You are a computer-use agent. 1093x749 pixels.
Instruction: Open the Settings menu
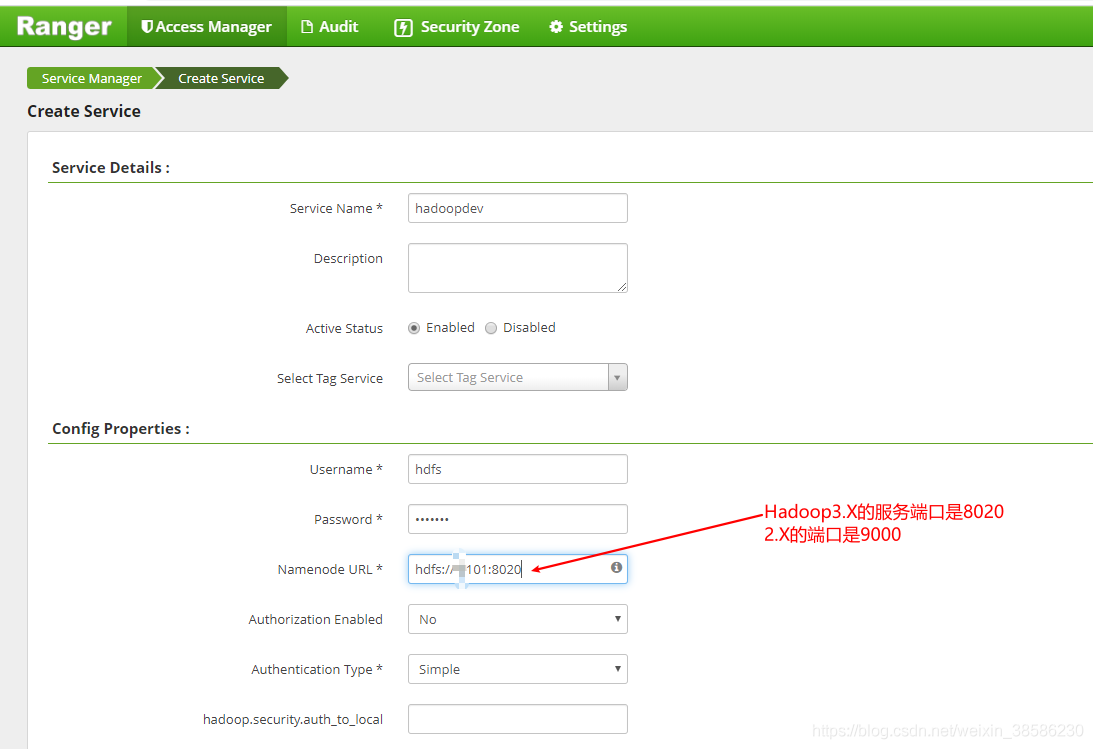588,26
